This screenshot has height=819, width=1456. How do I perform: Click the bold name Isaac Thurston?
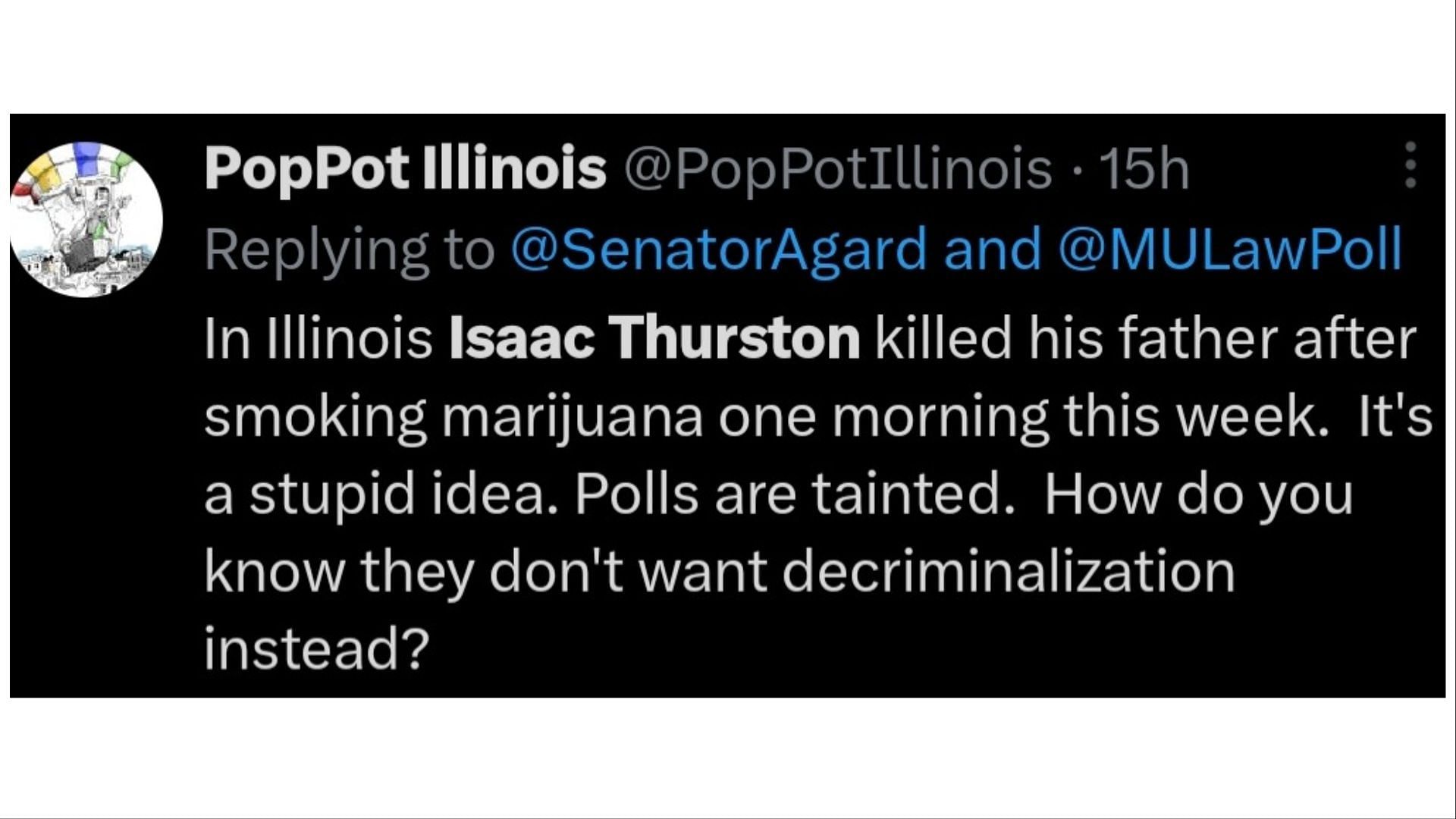(654, 337)
